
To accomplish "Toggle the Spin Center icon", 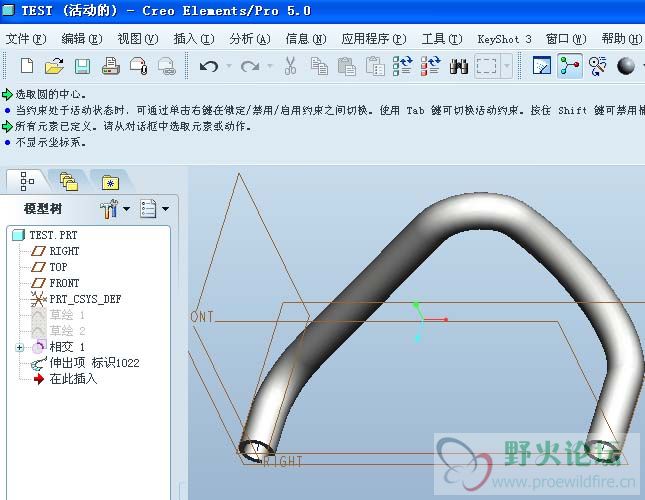I will point(570,66).
